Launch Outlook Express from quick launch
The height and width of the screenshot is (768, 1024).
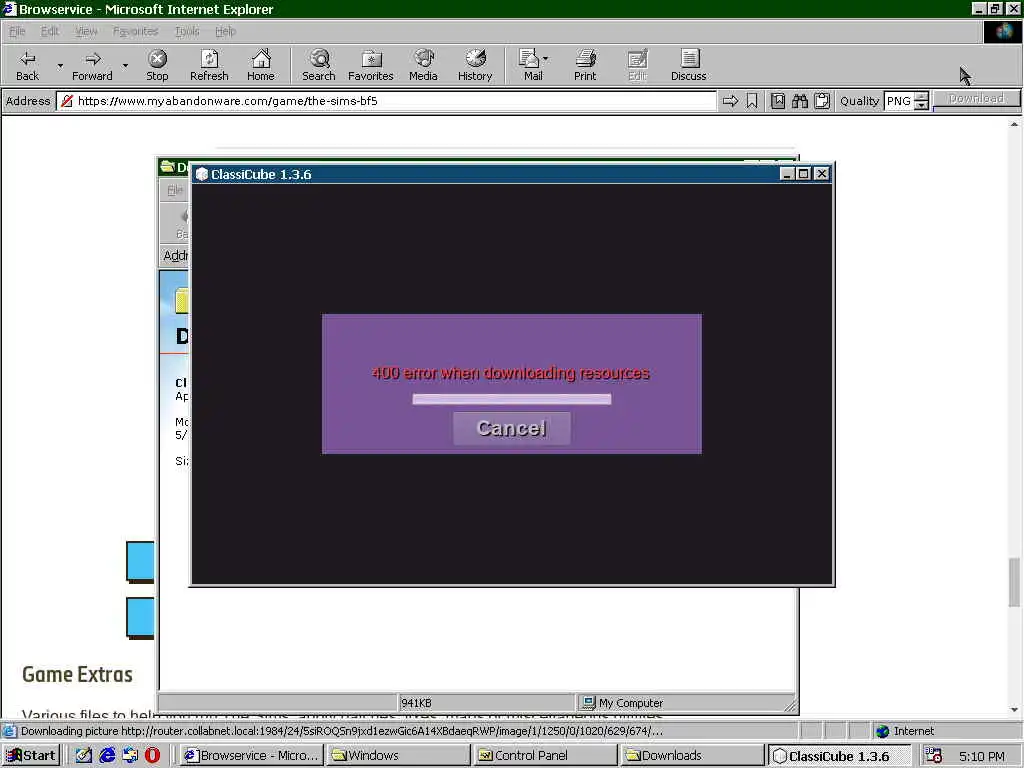point(130,755)
